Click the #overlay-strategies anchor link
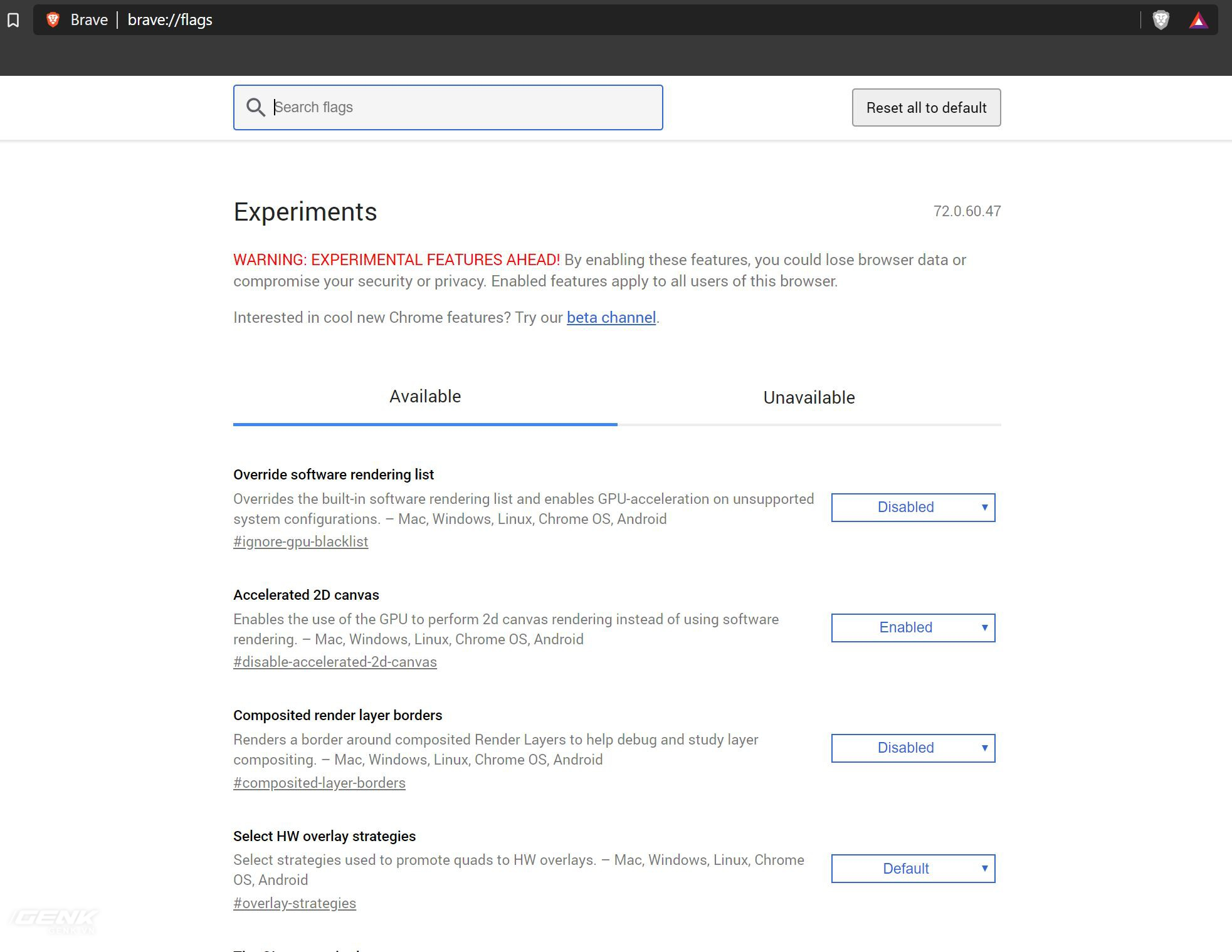Viewport: 1232px width, 952px height. [x=295, y=903]
